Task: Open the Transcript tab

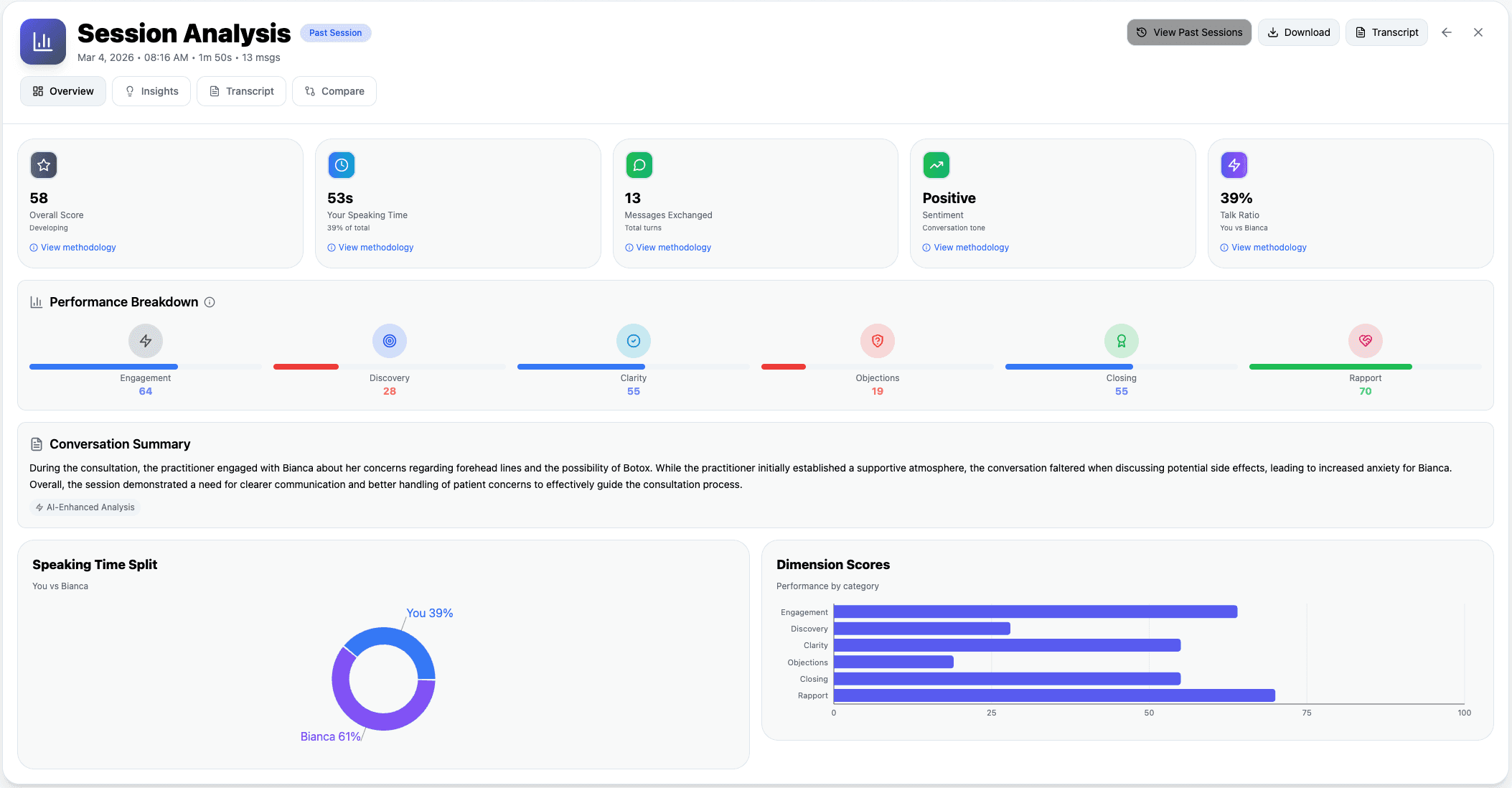Action: coord(241,91)
